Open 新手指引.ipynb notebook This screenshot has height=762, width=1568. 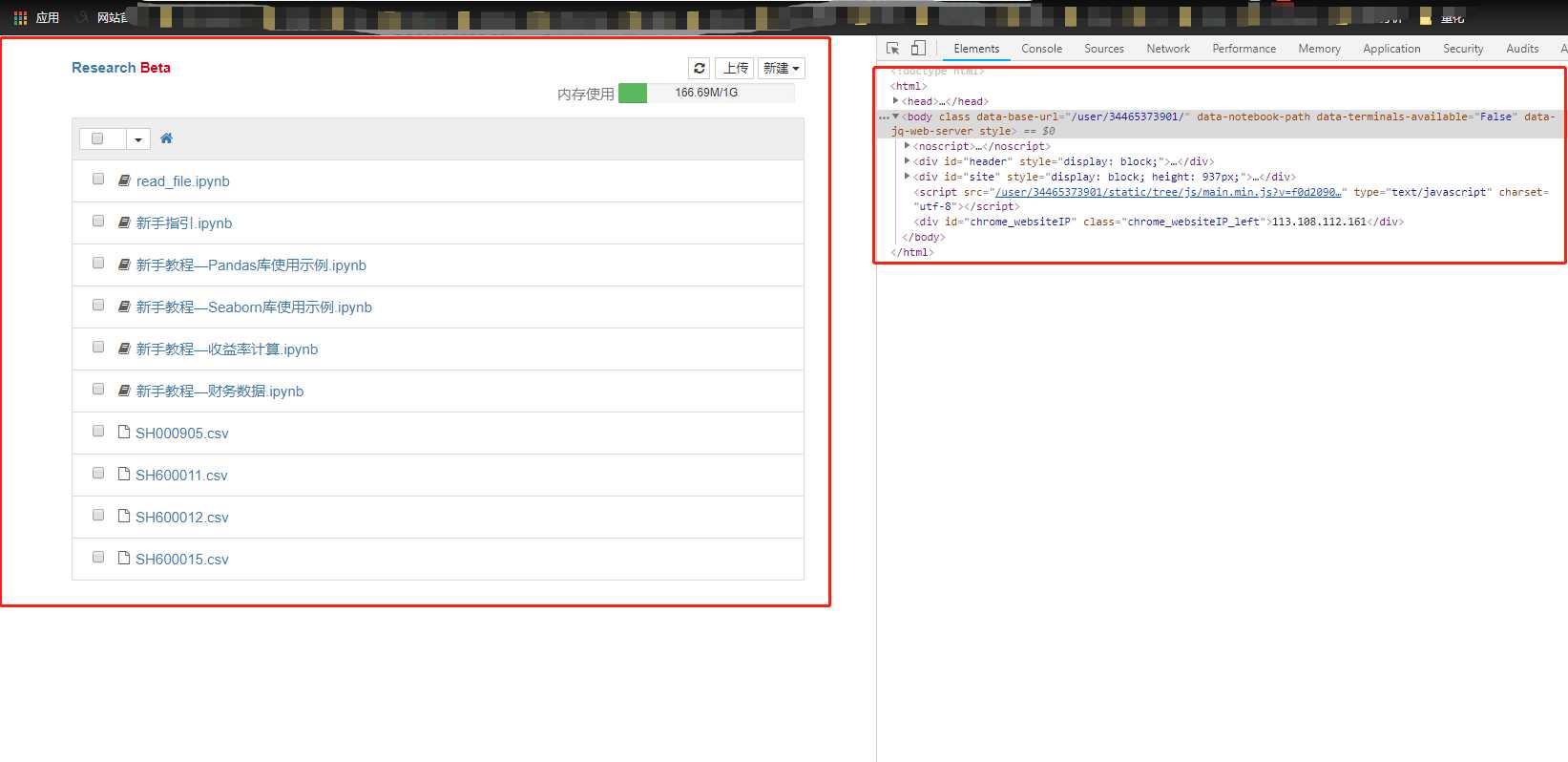click(x=183, y=223)
